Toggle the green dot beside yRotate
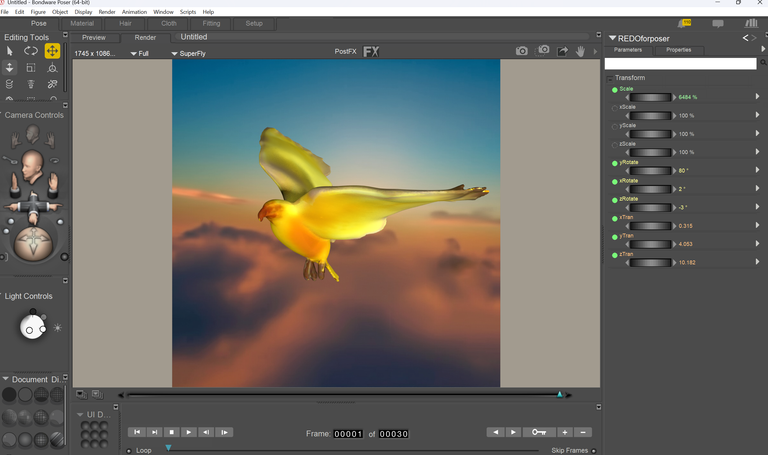This screenshot has width=768, height=455. pyautogui.click(x=615, y=164)
